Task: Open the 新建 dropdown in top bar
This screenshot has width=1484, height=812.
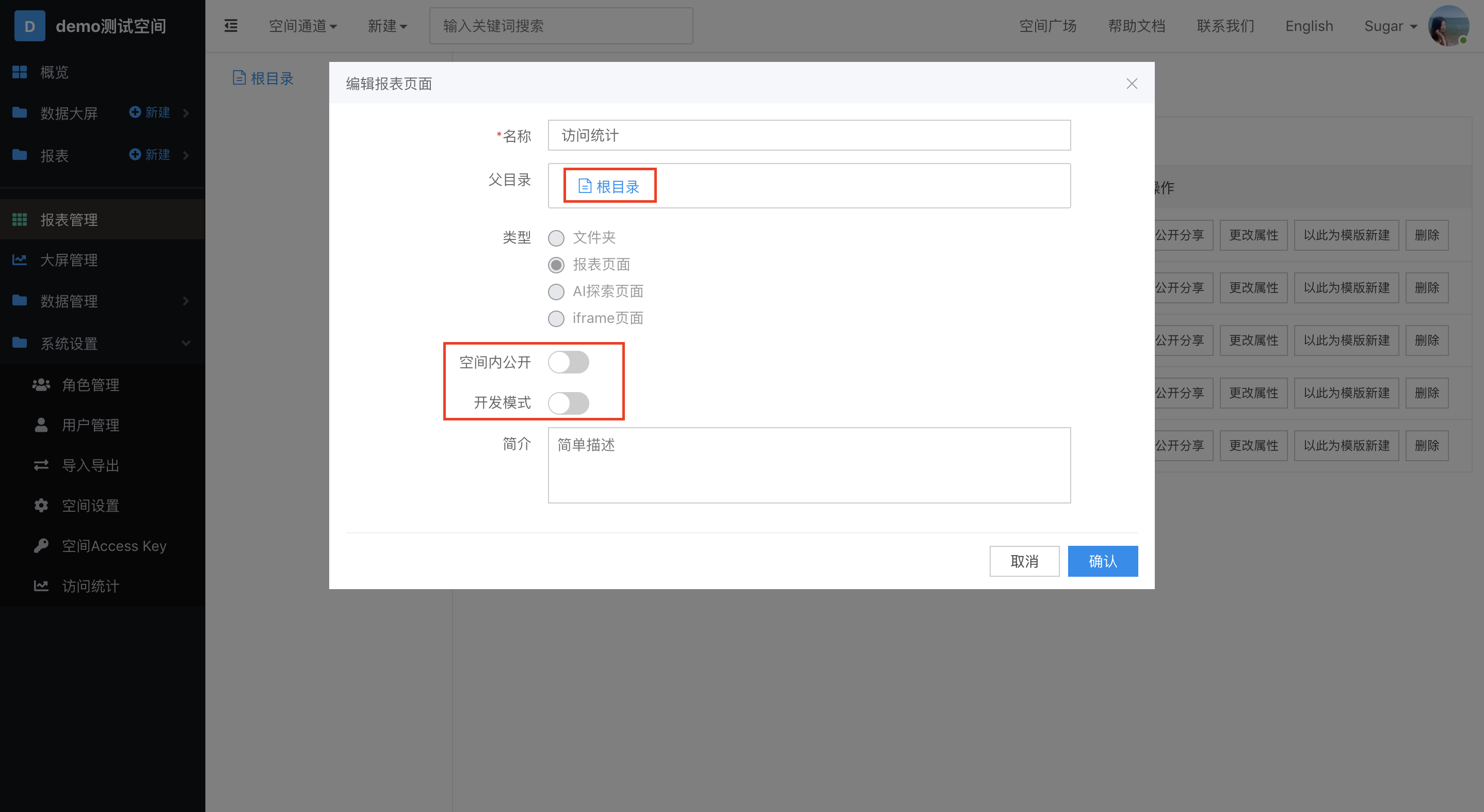Action: click(x=387, y=26)
